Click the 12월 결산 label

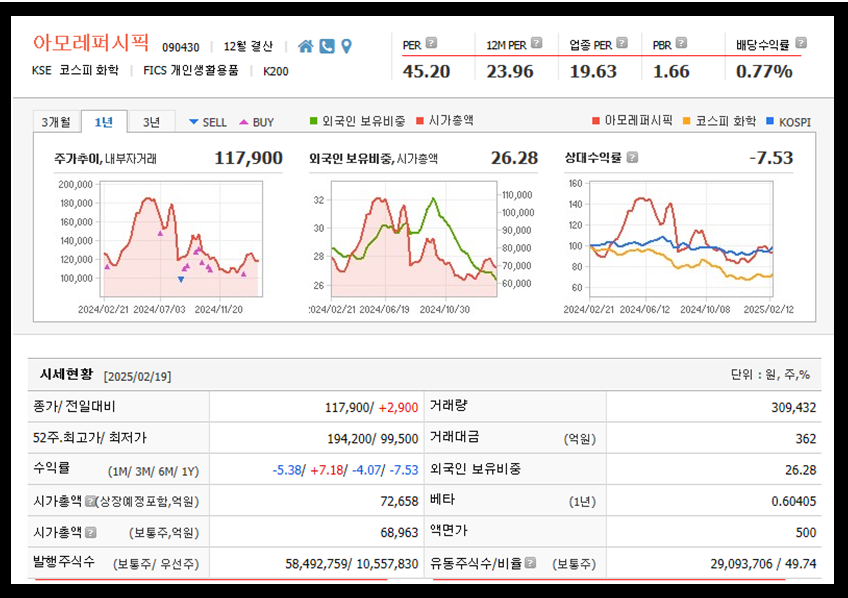point(248,46)
